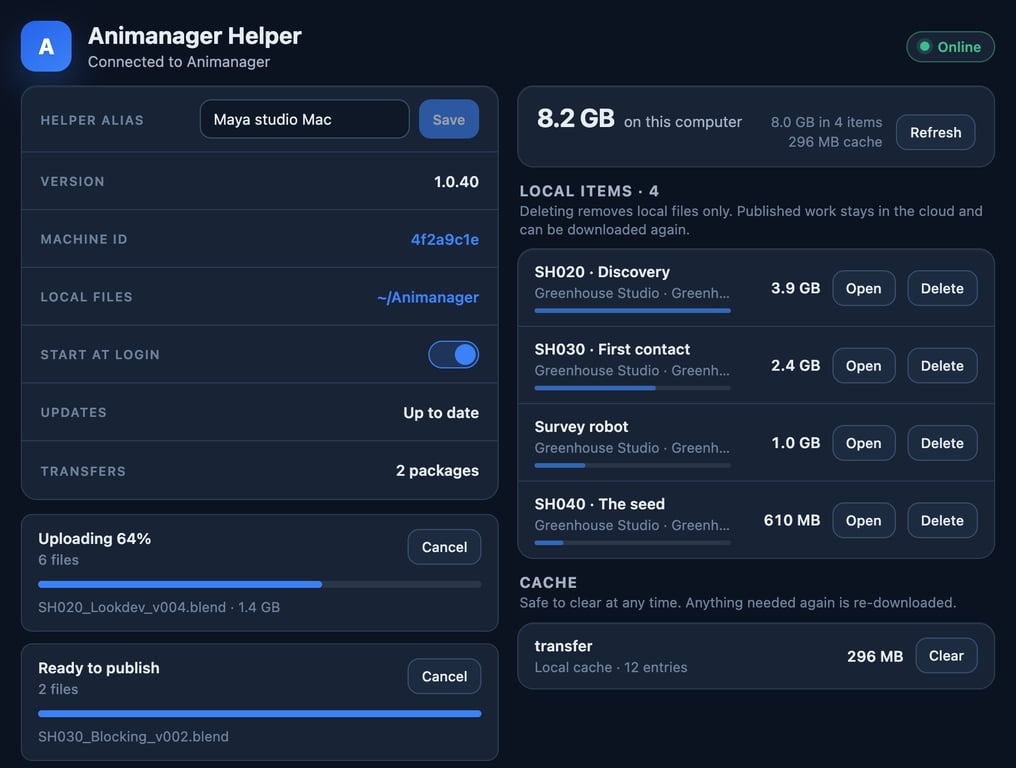The height and width of the screenshot is (768, 1016).
Task: Refresh the local storage summary
Action: 935,132
